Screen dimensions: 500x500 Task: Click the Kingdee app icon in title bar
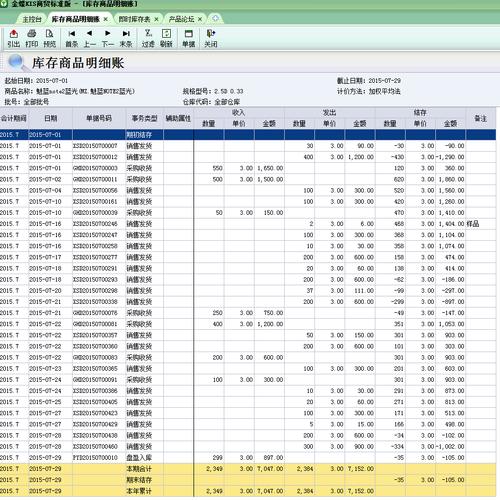point(4,4)
